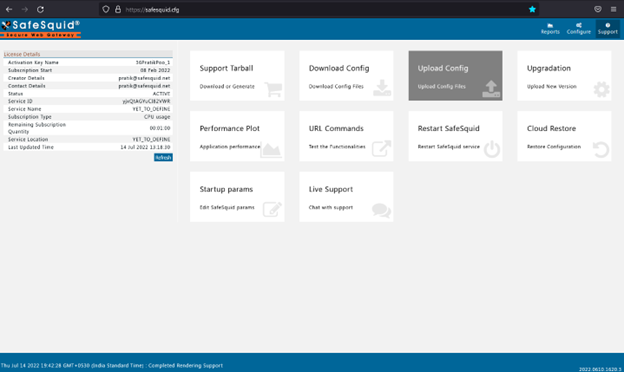Viewport: 624px width, 372px height.
Task: Reload the page with the refresh icon
Action: [41, 9]
